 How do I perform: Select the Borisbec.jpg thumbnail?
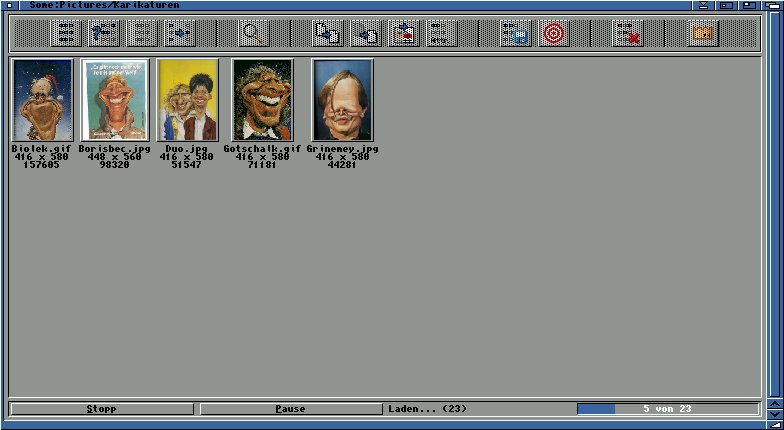point(114,100)
